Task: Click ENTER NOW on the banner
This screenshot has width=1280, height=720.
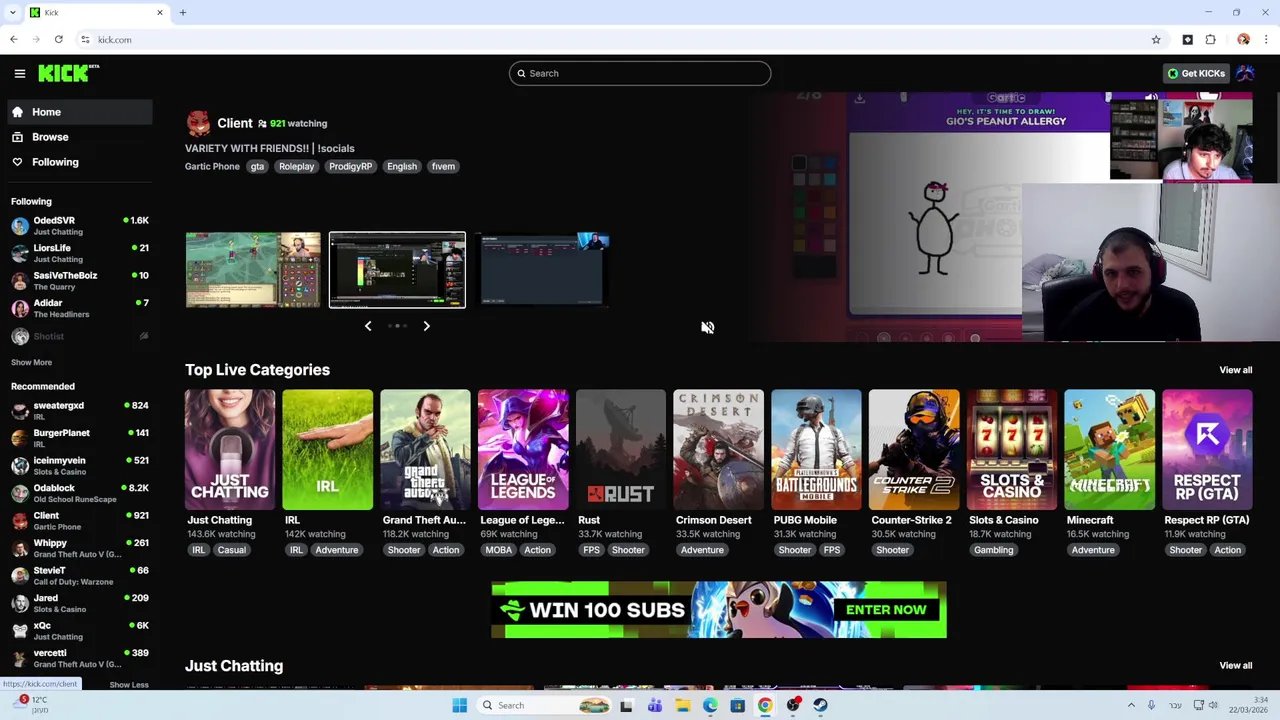Action: click(x=886, y=610)
